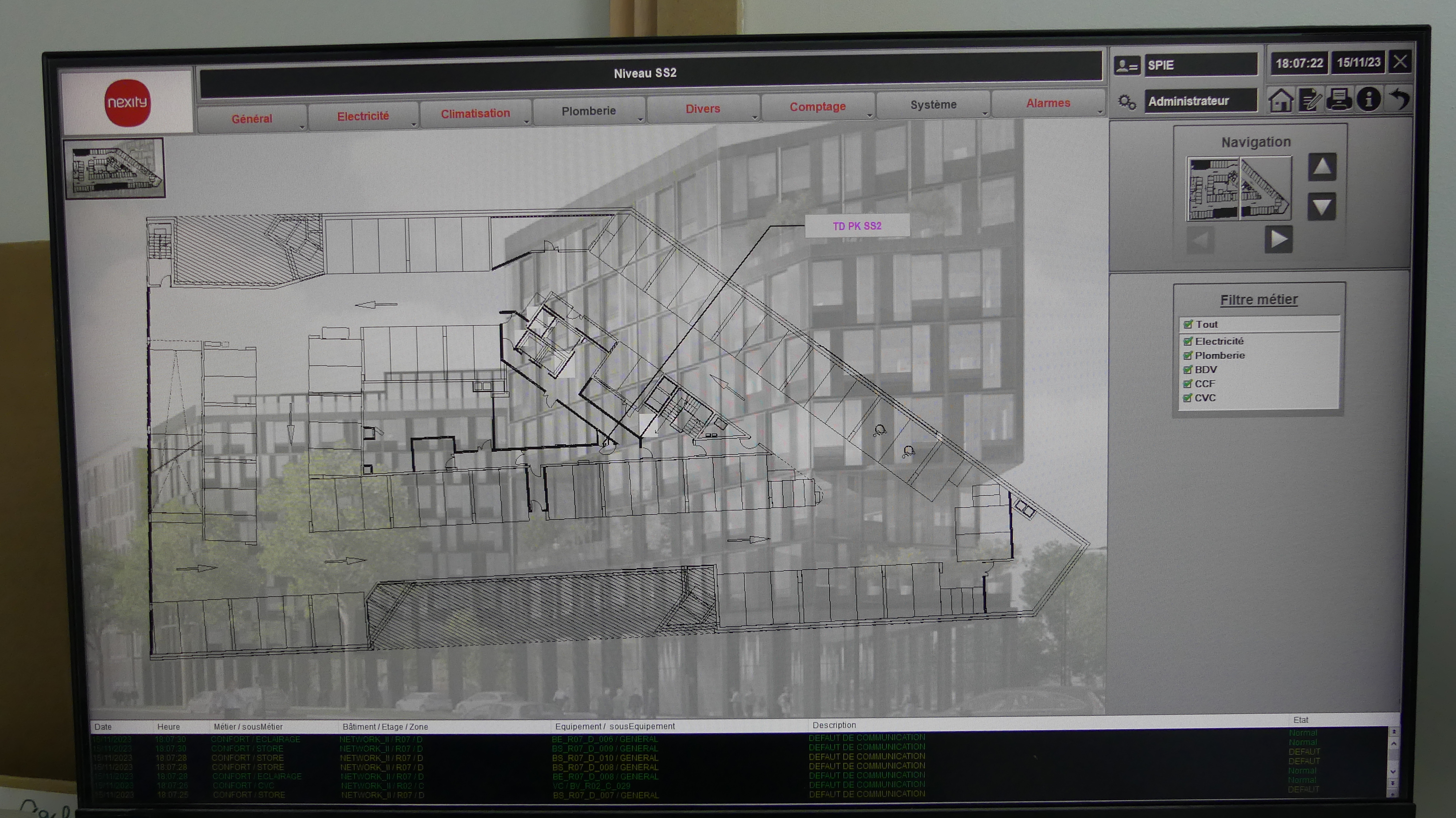Open the information icon
The width and height of the screenshot is (1456, 818).
(x=1368, y=99)
